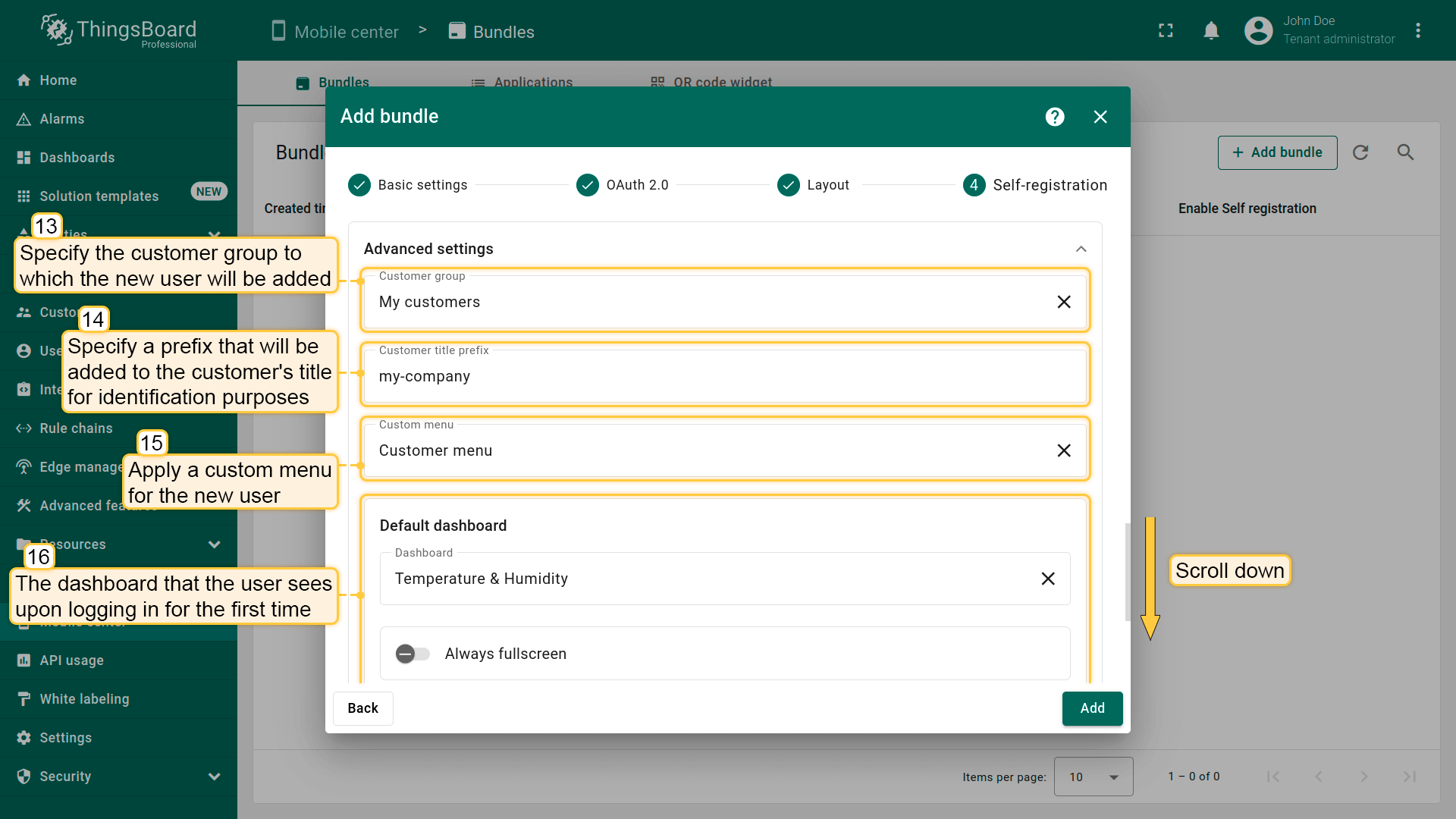Open Rule chains in the sidebar
The height and width of the screenshot is (819, 1456).
point(76,428)
